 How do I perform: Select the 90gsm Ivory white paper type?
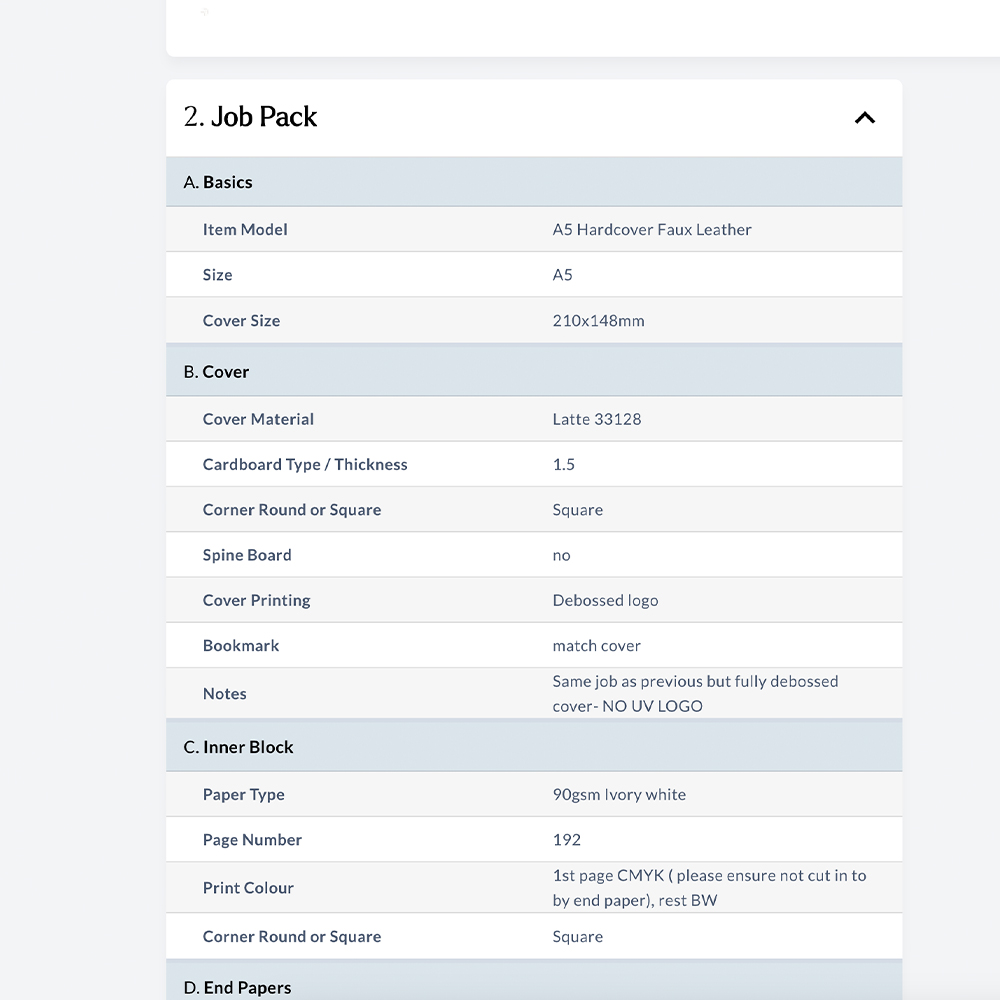point(619,795)
